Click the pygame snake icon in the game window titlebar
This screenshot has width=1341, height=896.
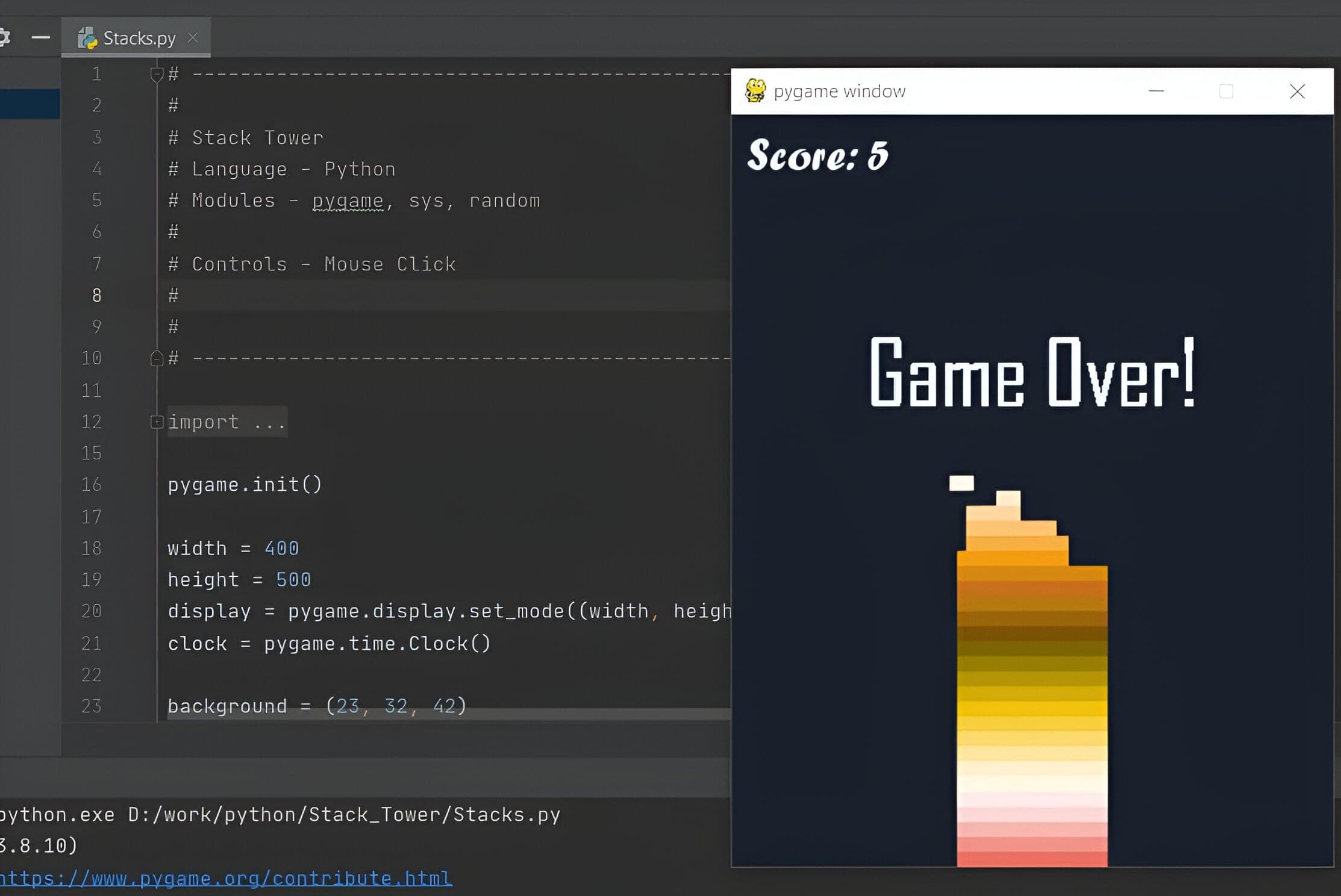click(x=755, y=90)
